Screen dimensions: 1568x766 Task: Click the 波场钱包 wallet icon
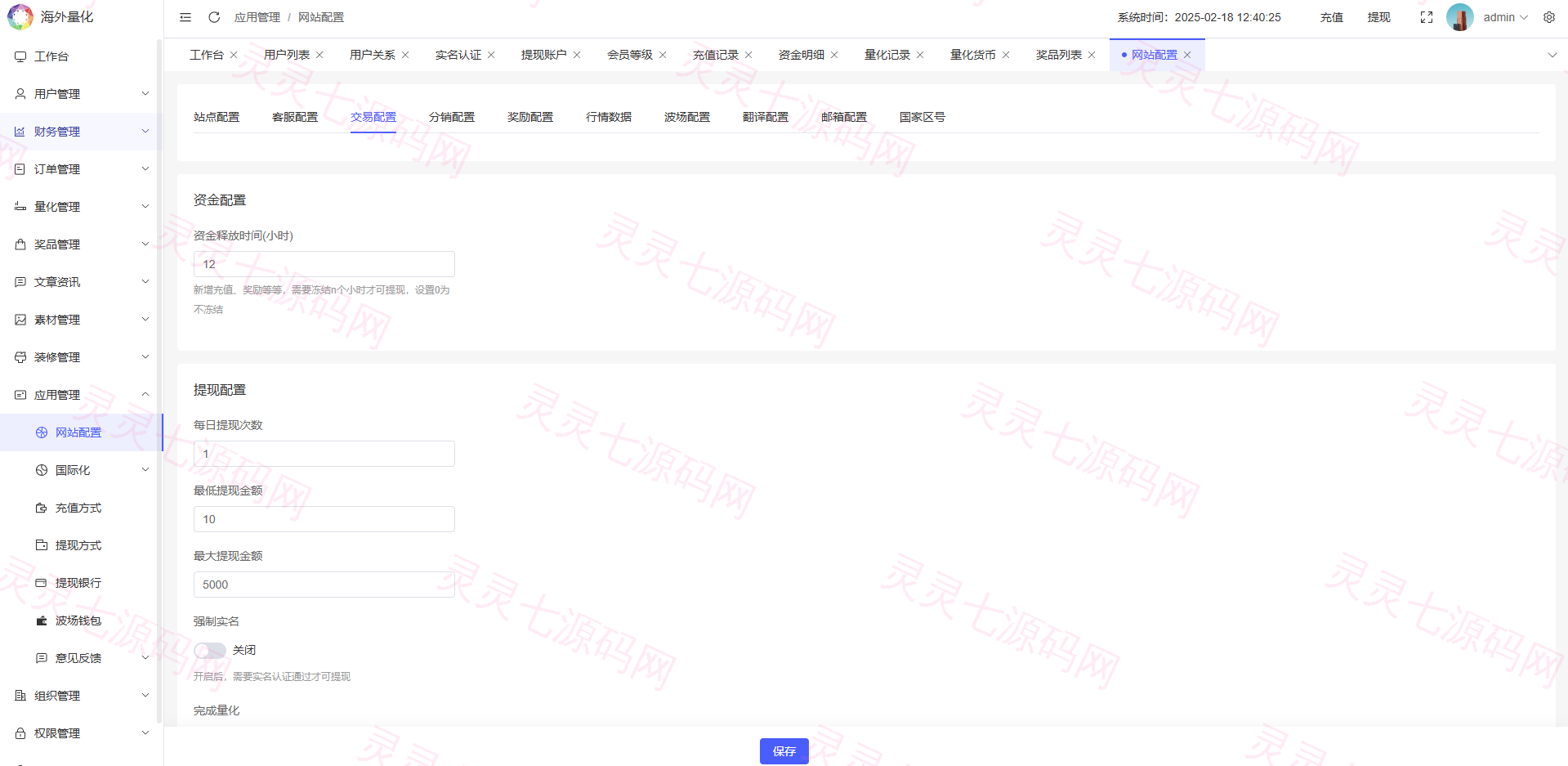click(42, 620)
